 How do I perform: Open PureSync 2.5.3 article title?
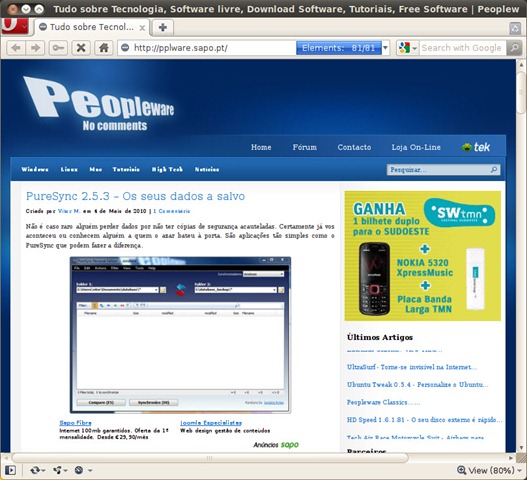135,196
